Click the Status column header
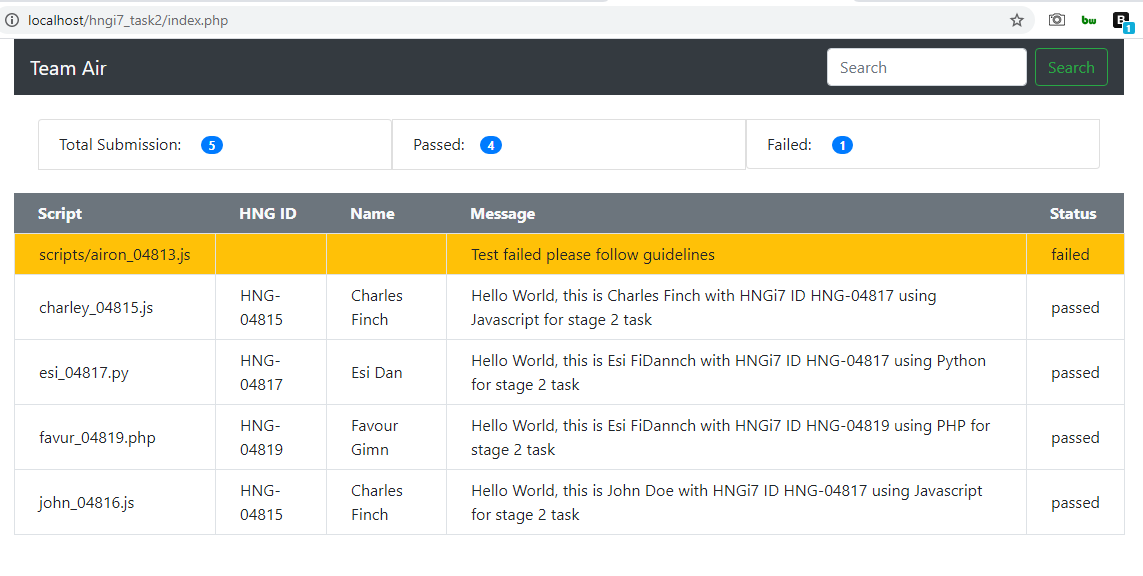The height and width of the screenshot is (576, 1143). click(1072, 213)
